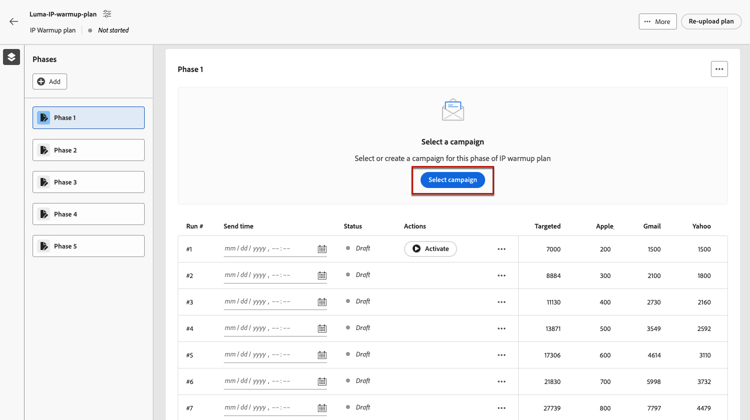Open run #2 more actions menu
Viewport: 750px width, 420px height.
click(501, 275)
